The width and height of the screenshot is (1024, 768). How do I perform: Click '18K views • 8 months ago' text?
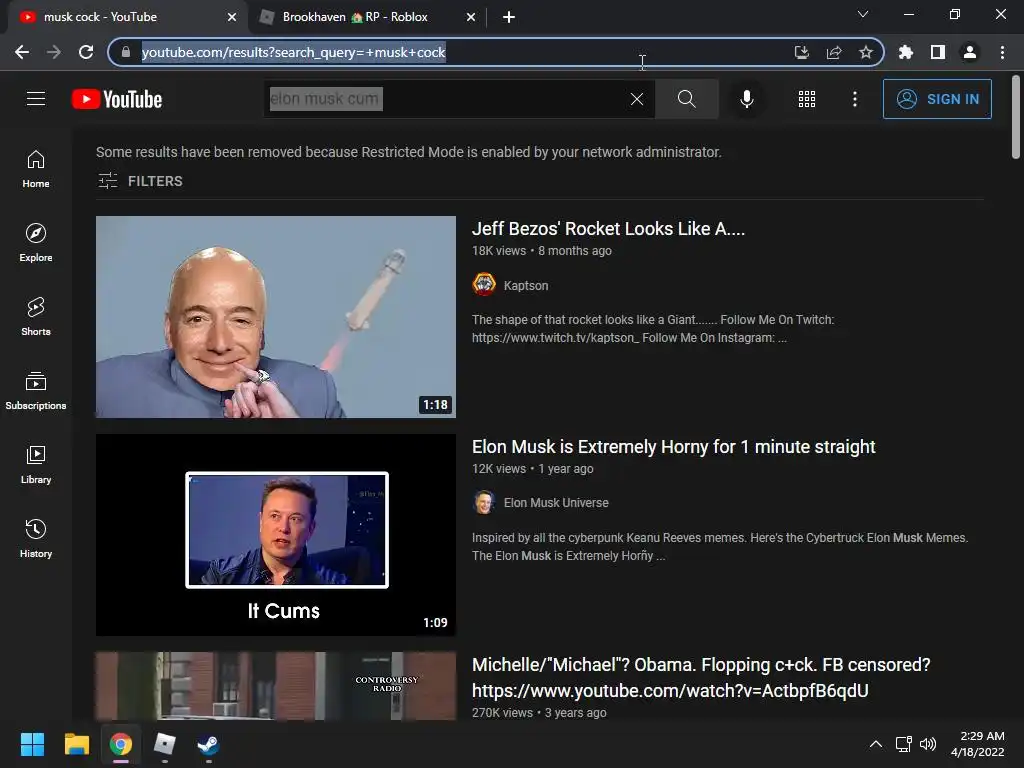[x=542, y=251]
